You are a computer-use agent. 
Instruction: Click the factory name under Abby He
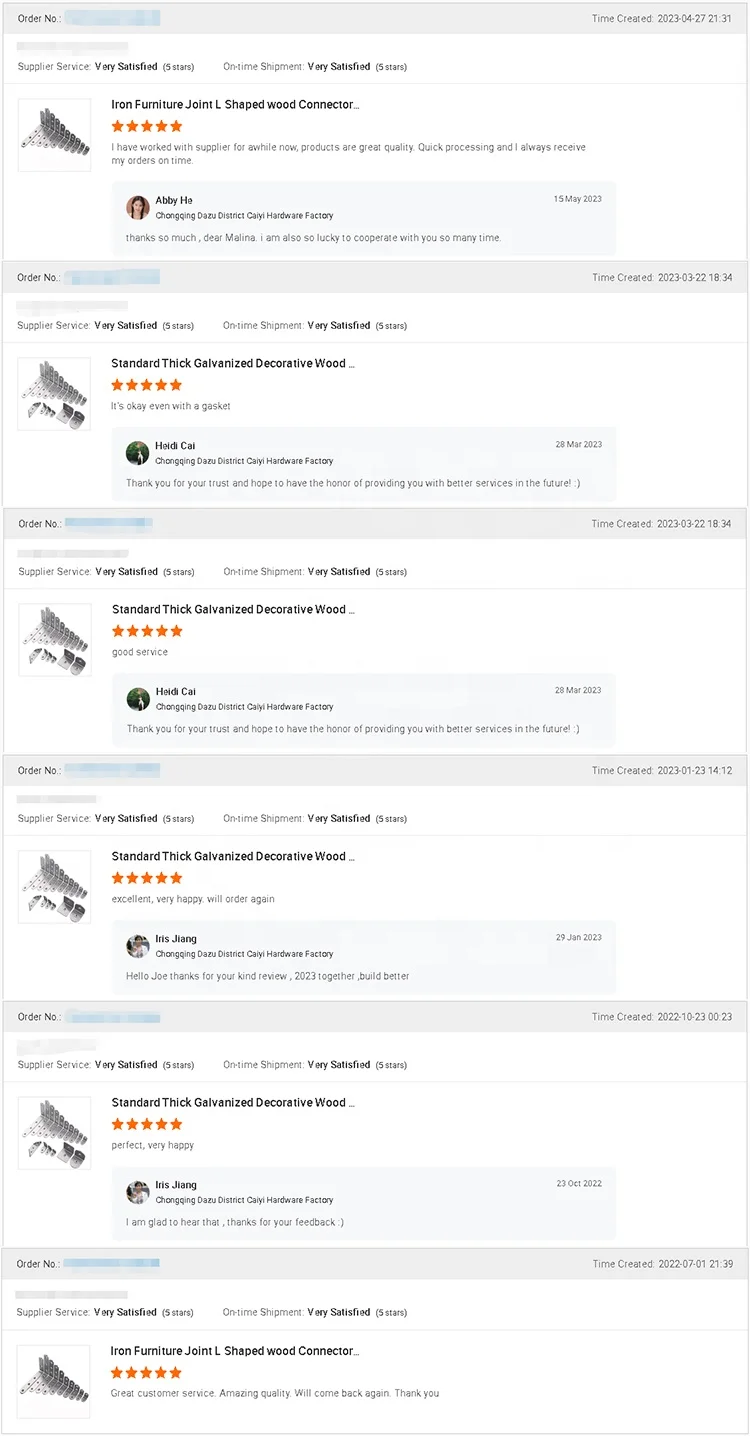click(244, 216)
